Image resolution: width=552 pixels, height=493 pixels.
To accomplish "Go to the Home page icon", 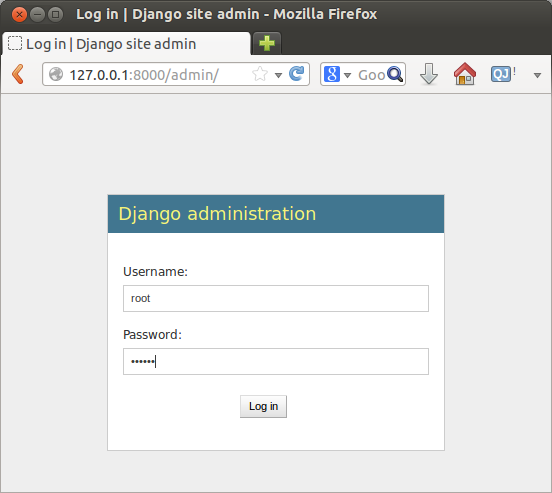I will 465,74.
